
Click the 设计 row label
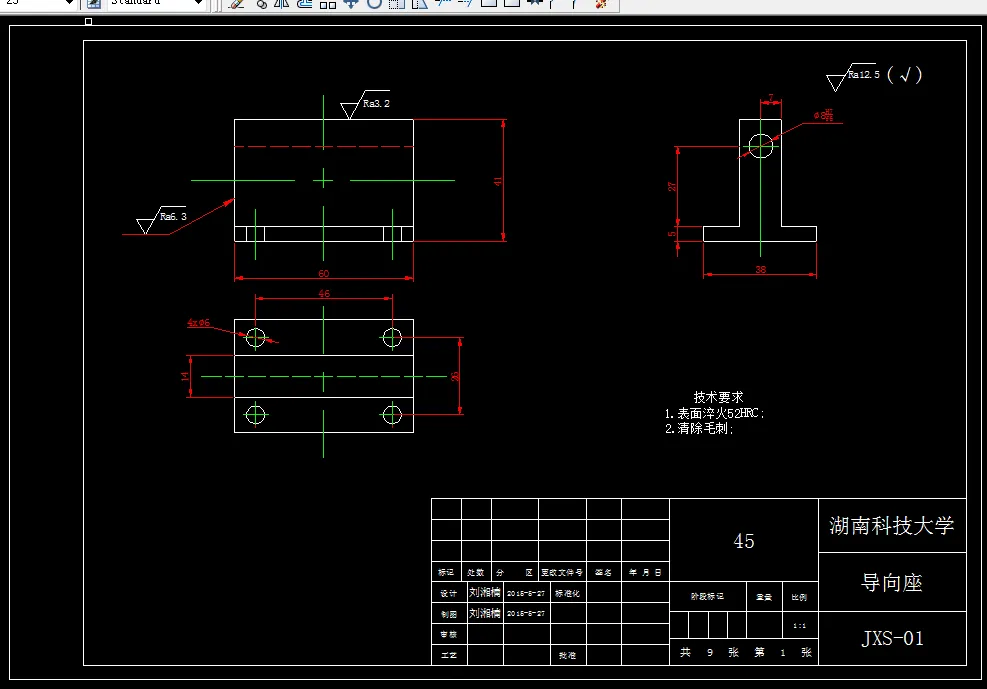pyautogui.click(x=448, y=593)
